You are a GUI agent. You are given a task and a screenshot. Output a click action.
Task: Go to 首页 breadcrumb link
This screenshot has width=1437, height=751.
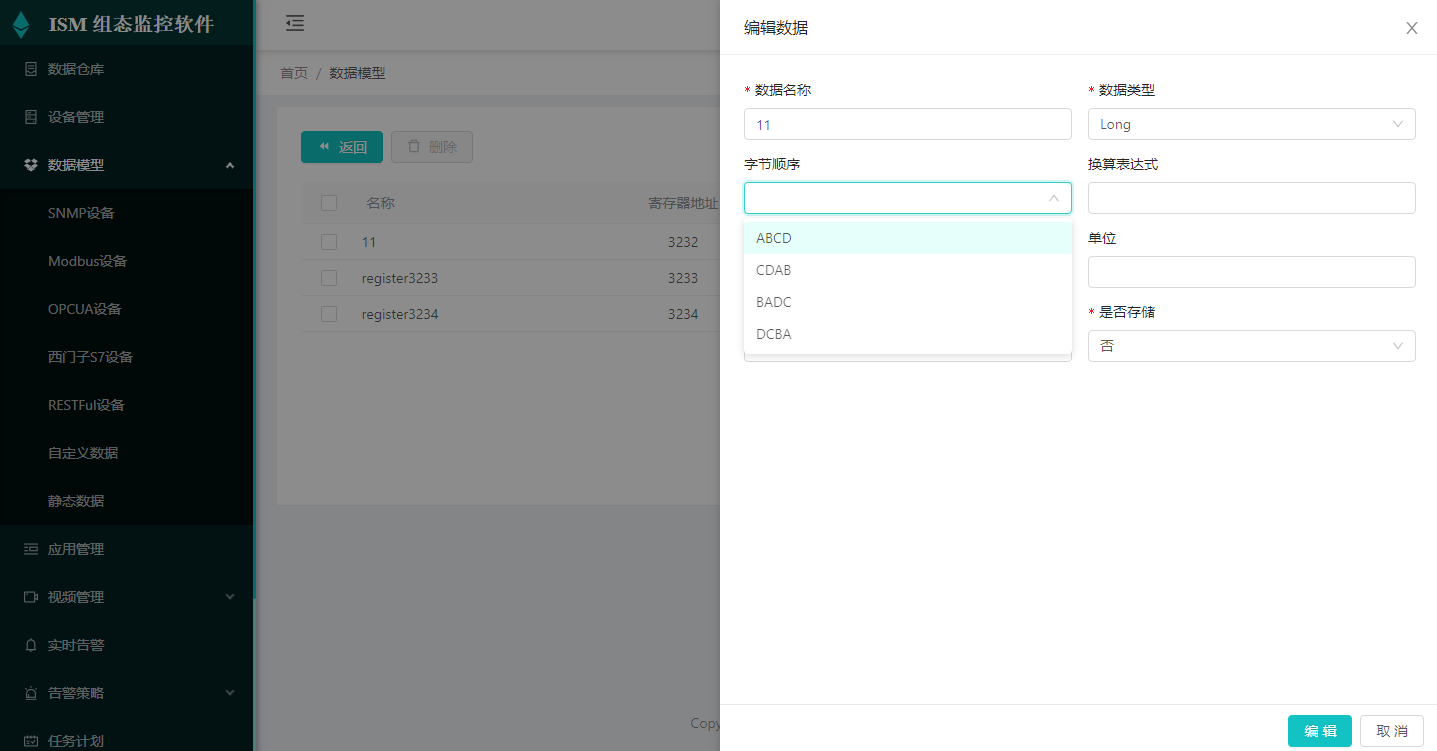pyautogui.click(x=294, y=73)
